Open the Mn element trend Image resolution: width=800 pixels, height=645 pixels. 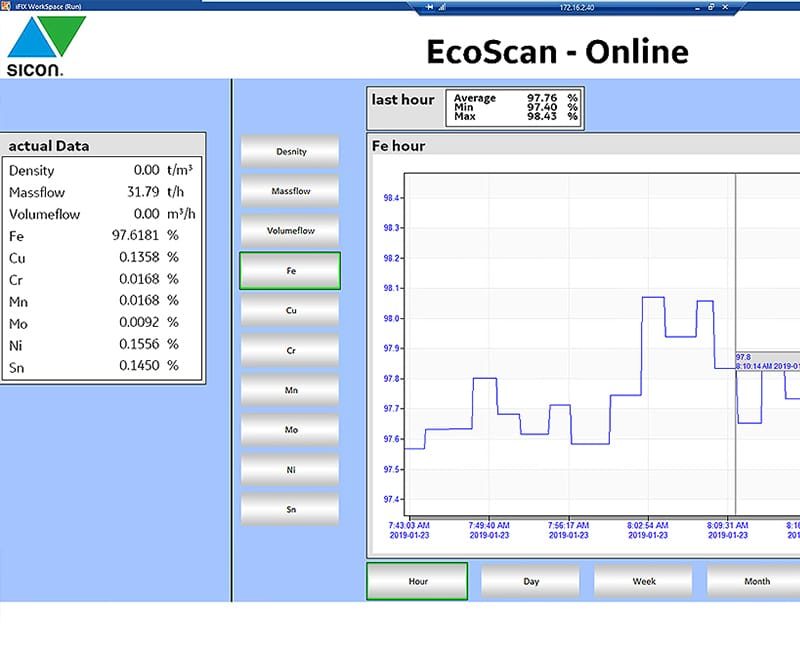coord(290,390)
